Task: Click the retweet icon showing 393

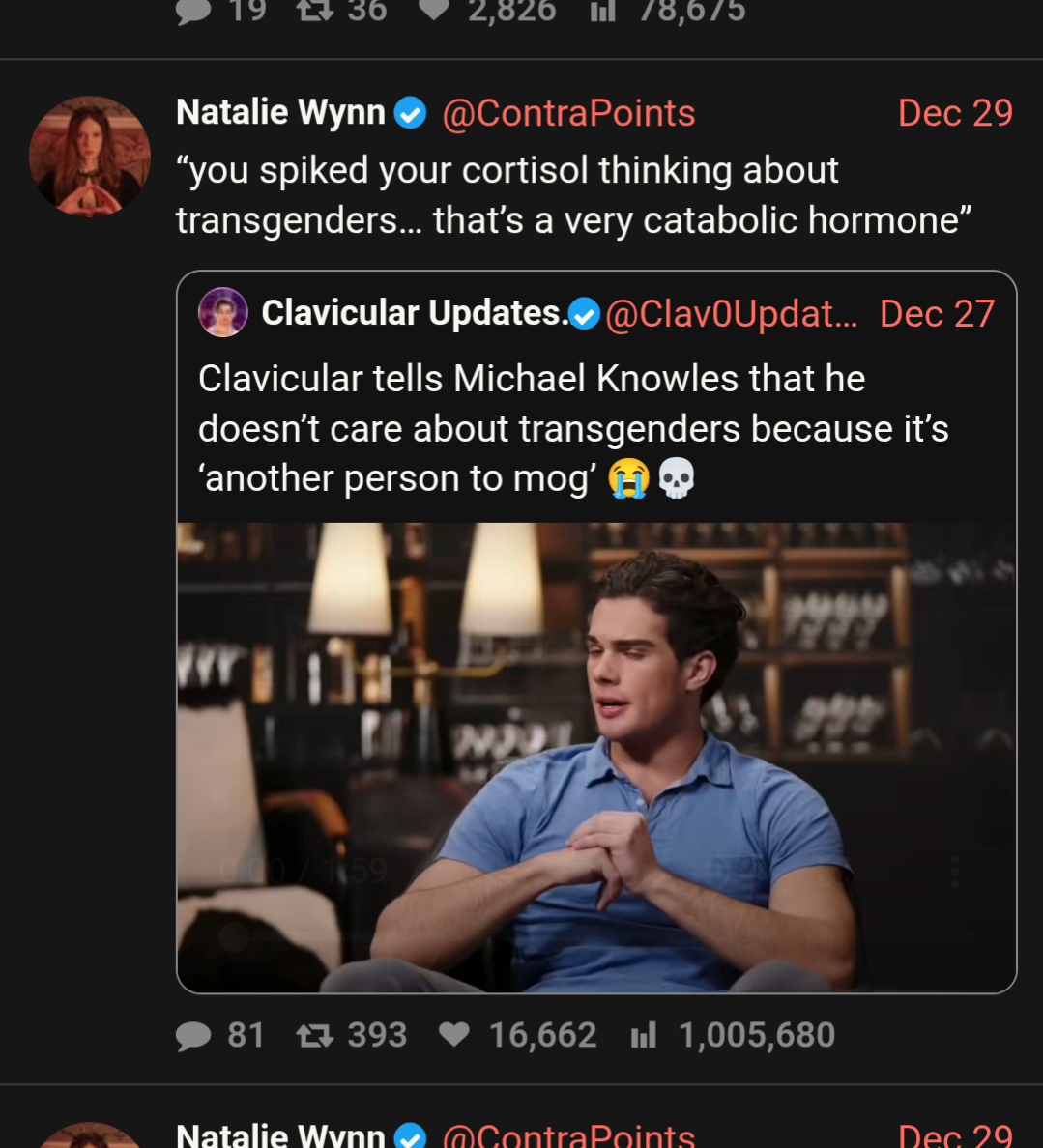Action: 314,1036
